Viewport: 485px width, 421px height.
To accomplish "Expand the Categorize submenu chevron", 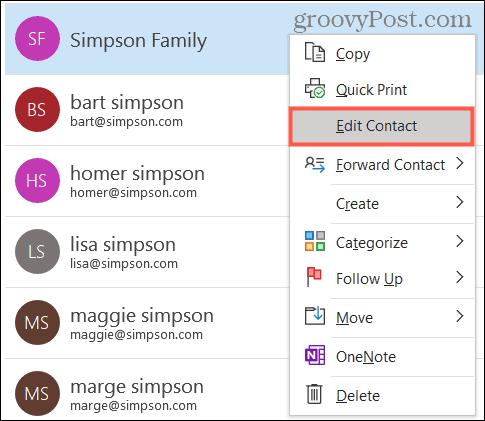I will (460, 241).
